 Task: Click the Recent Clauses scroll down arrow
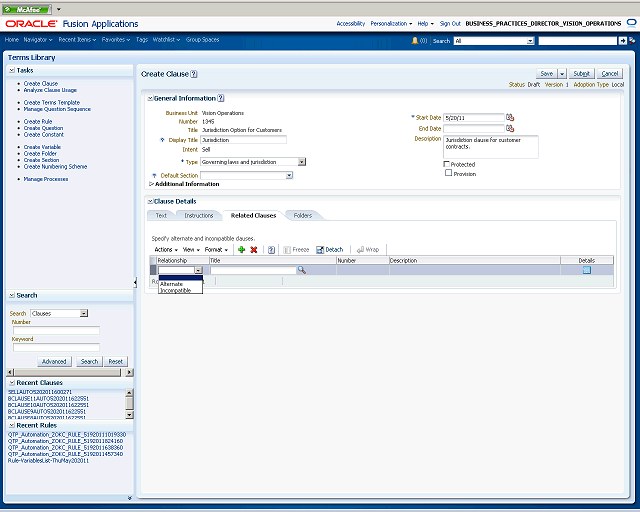(x=129, y=414)
